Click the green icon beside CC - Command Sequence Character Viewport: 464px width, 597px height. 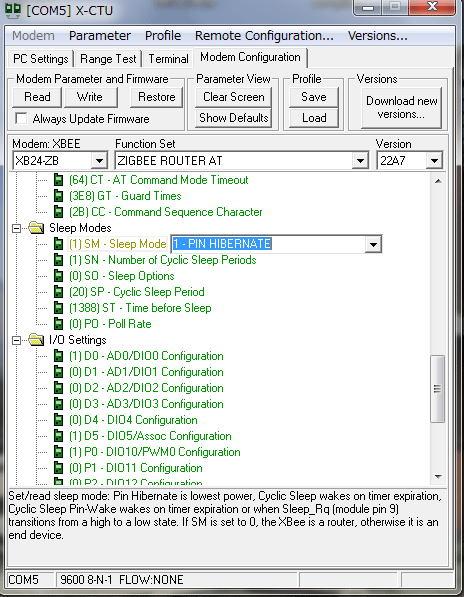point(58,212)
